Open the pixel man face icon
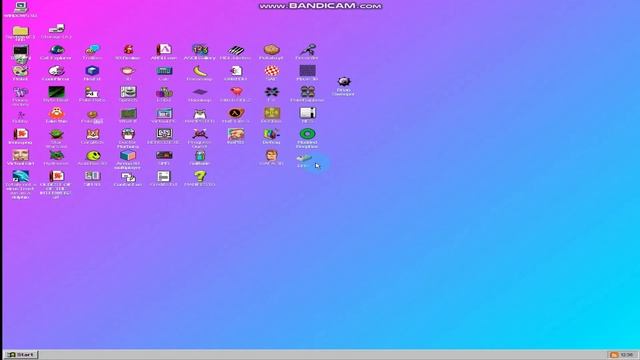The image size is (640, 360). point(271,155)
